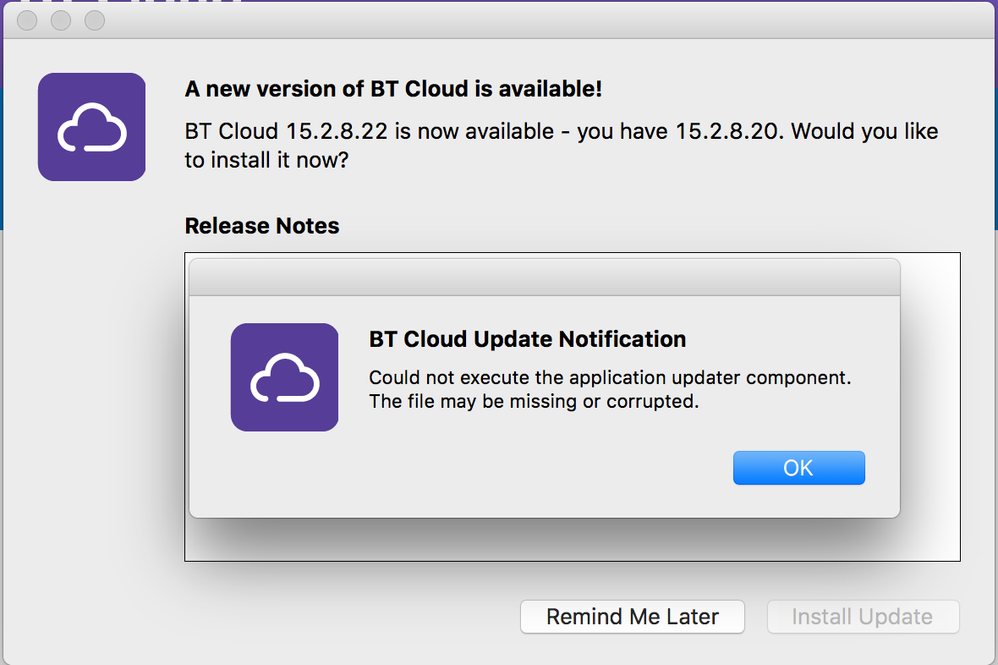Click the title bar of the error alert
Viewport: 998px width, 665px height.
(545, 277)
